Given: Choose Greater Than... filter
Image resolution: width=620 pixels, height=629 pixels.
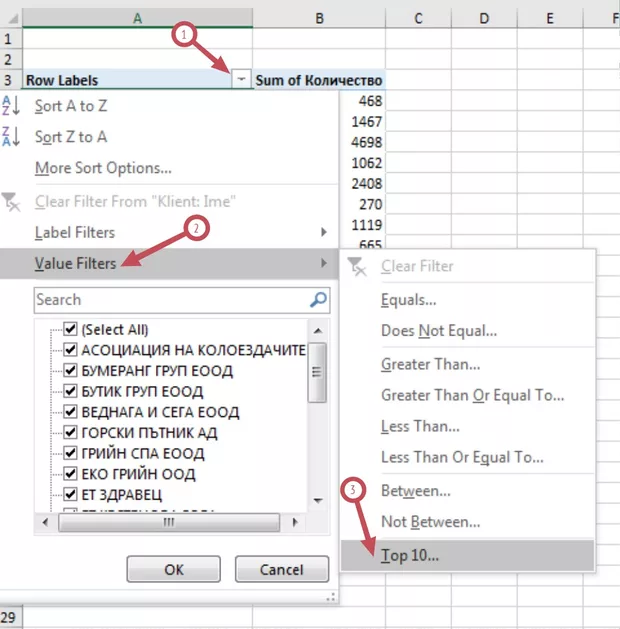Looking at the screenshot, I should [430, 364].
